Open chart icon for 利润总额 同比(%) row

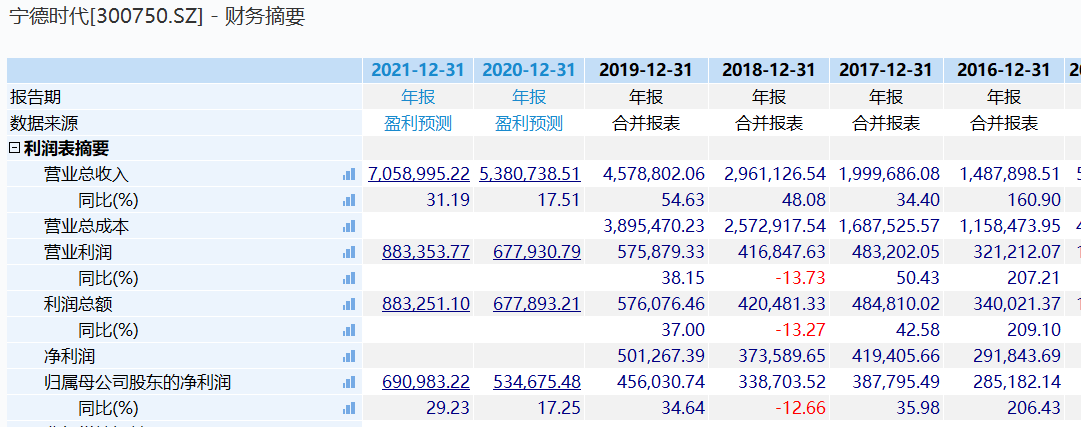(349, 330)
